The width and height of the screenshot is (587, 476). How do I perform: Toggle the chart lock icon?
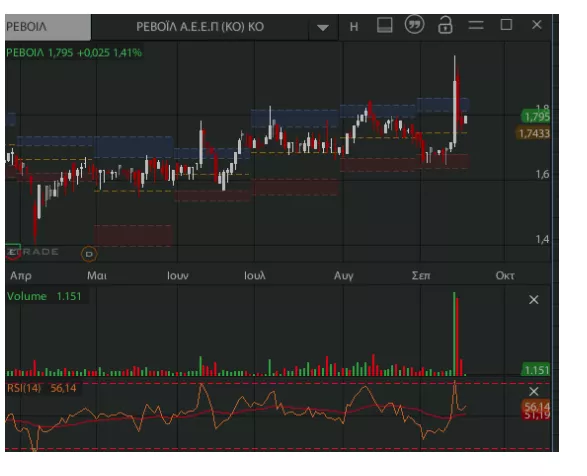(x=445, y=25)
